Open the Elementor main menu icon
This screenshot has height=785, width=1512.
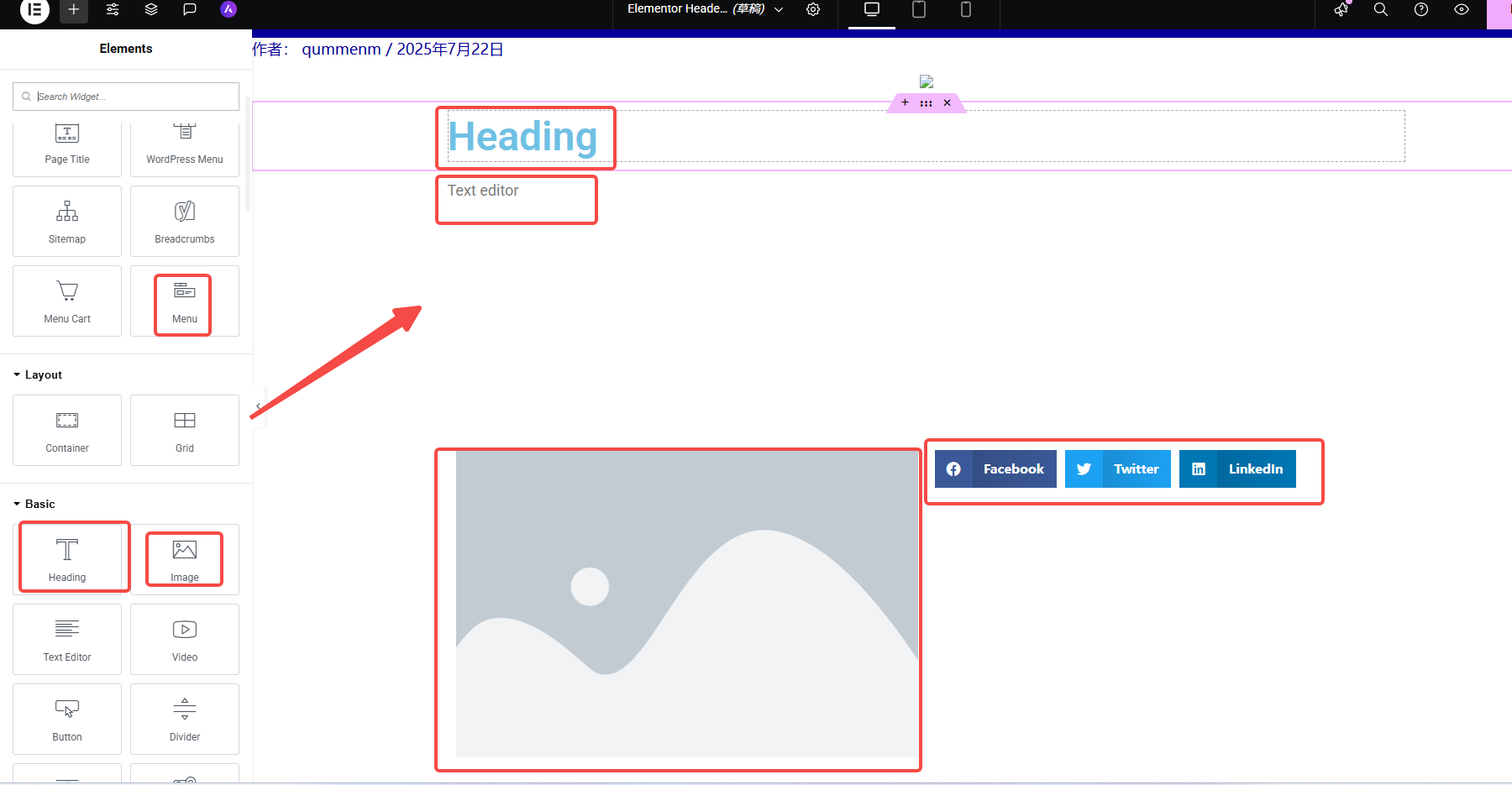34,11
